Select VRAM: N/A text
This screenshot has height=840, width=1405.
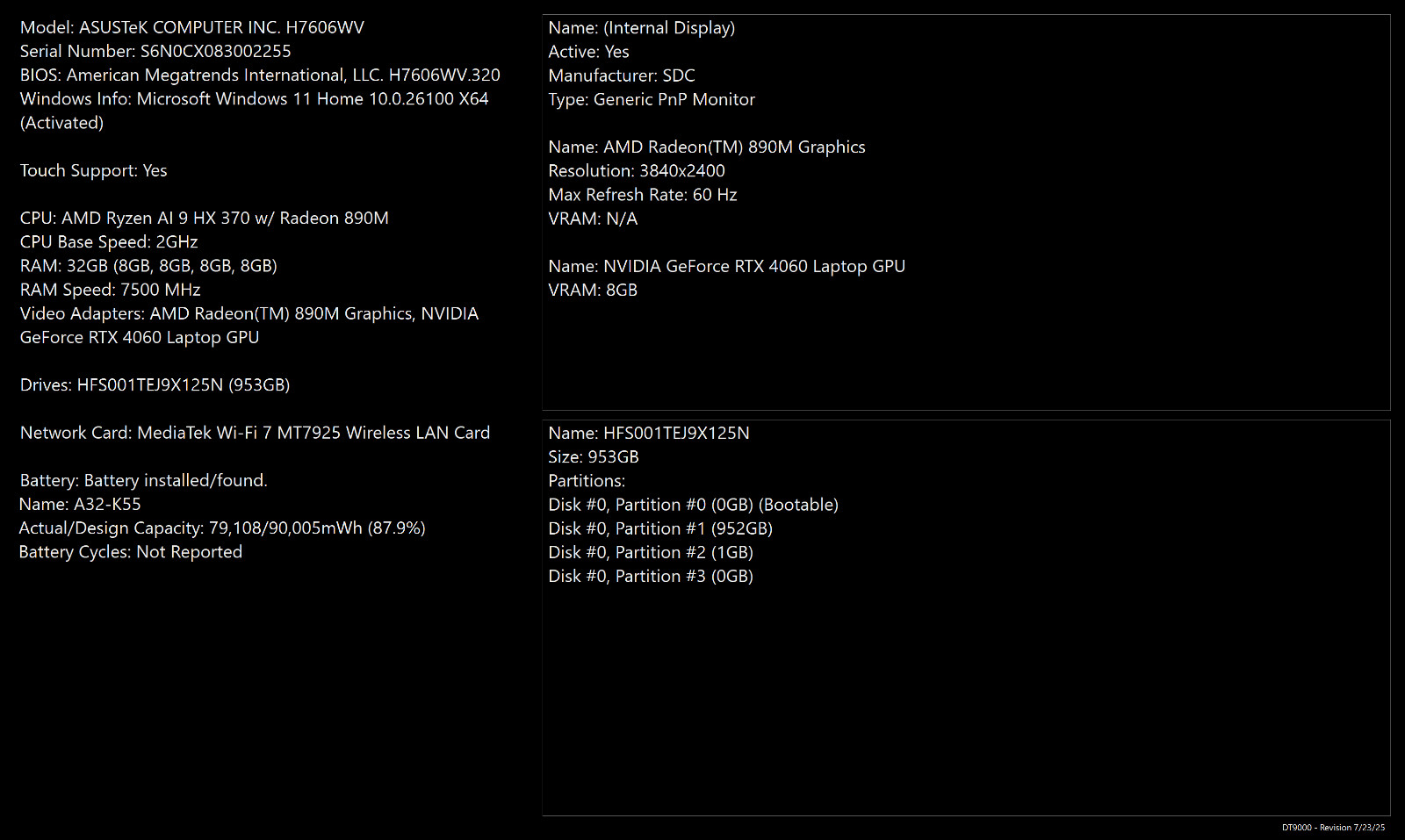[593, 219]
